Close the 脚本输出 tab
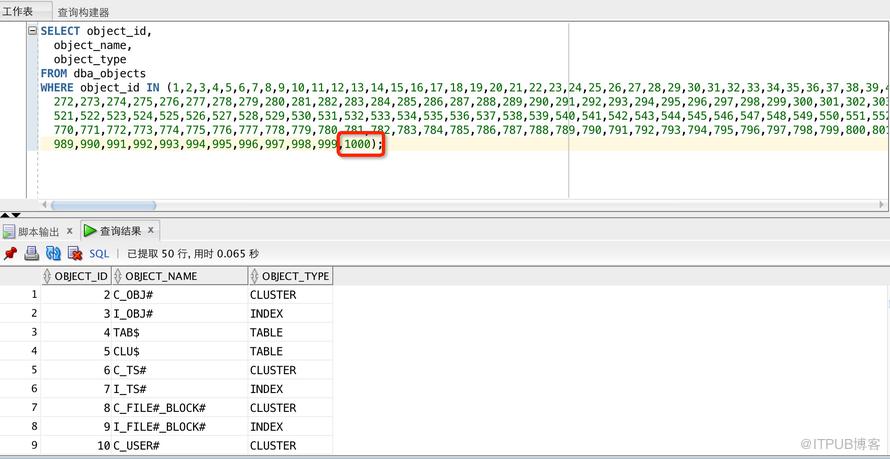The image size is (890, 459). (x=69, y=231)
